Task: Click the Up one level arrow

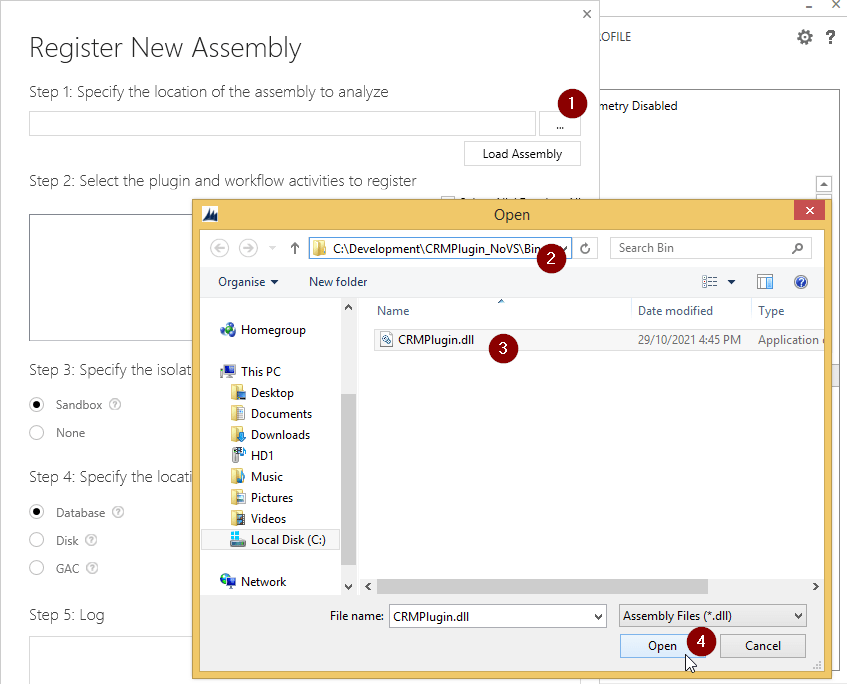Action: click(x=295, y=248)
